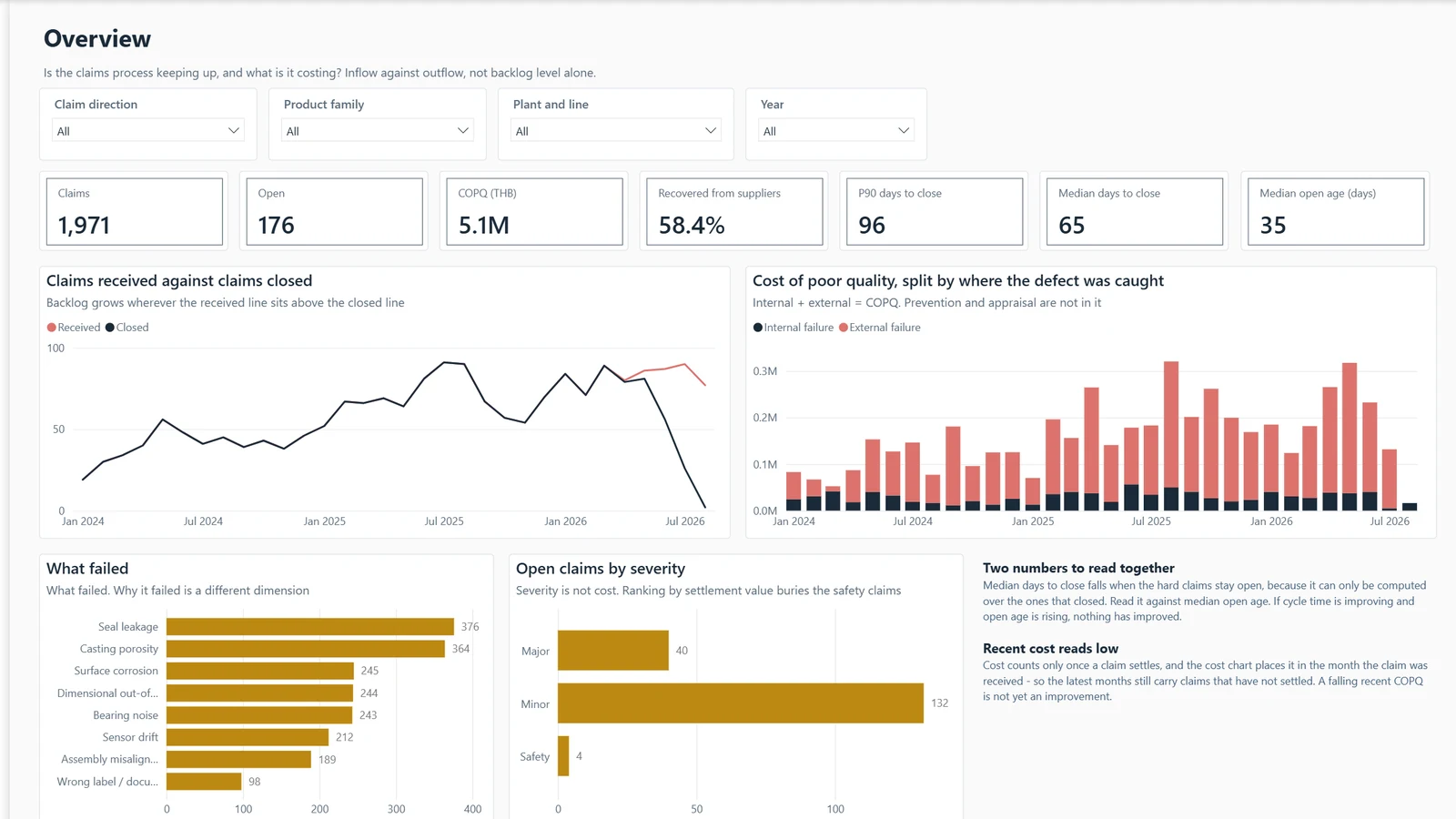Click the Claims received against claims closed title

coord(179,281)
